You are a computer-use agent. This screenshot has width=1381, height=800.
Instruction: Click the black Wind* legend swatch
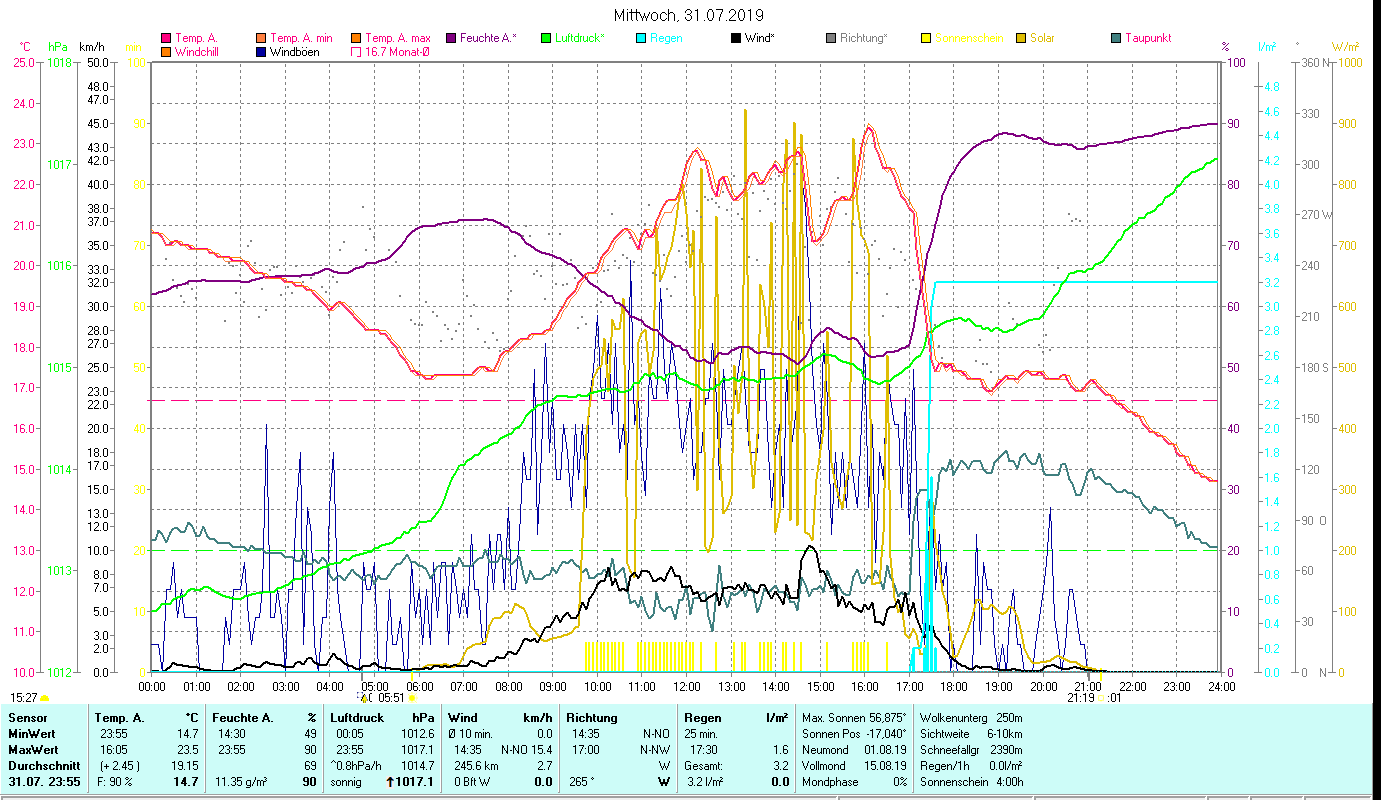click(736, 38)
